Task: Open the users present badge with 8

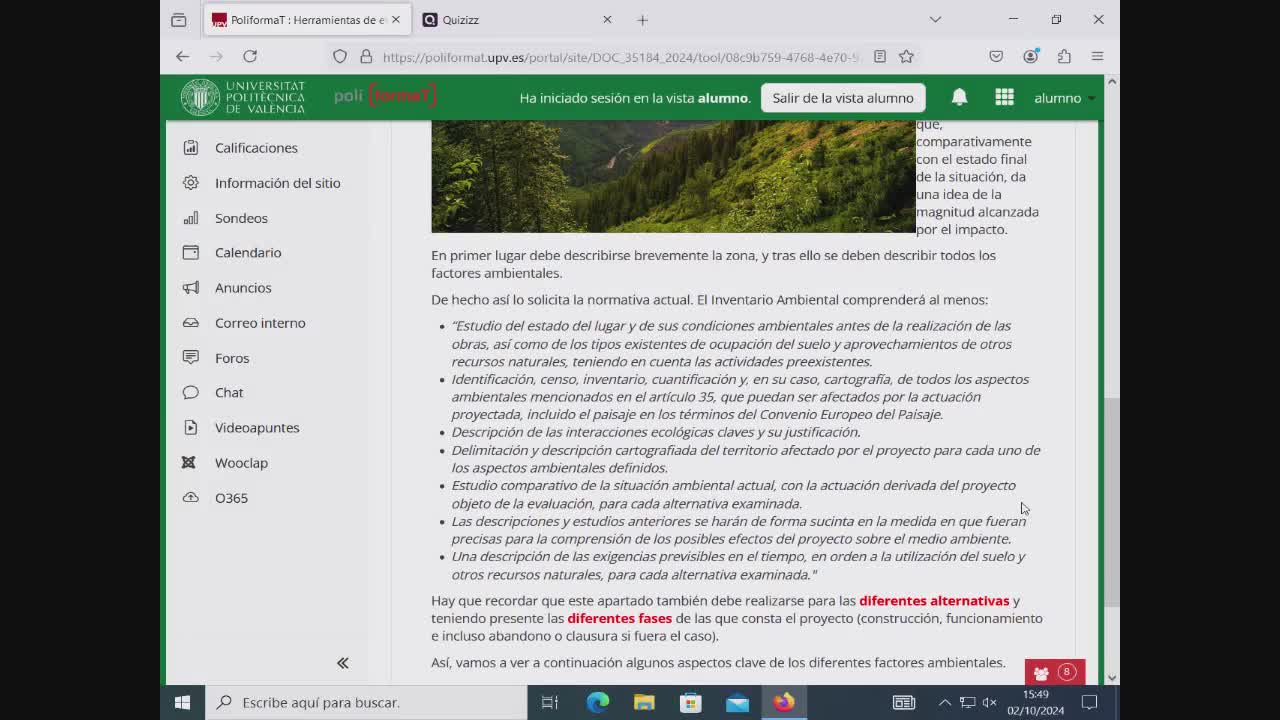Action: click(1055, 672)
